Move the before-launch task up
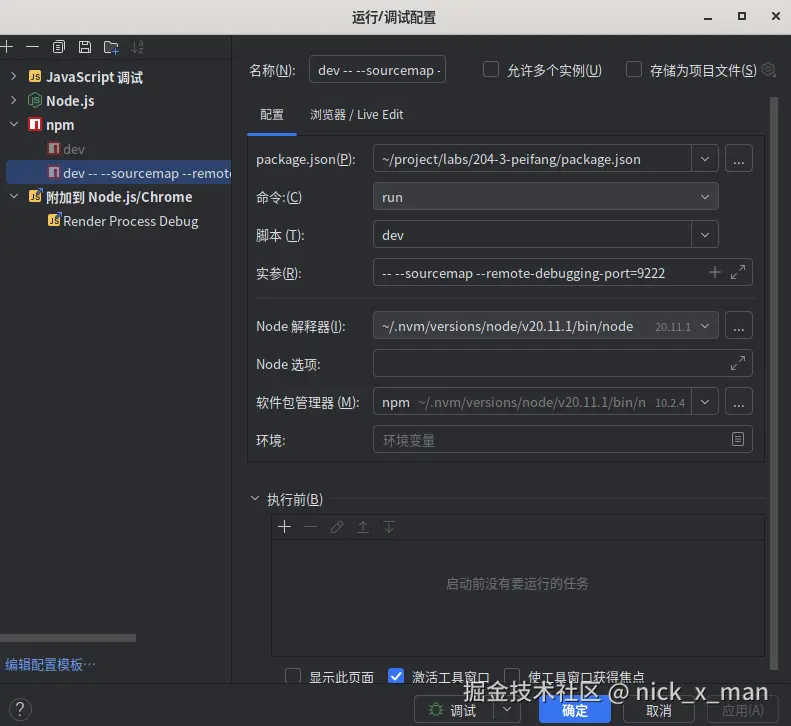Screen dimensions: 791x726 coord(363,527)
